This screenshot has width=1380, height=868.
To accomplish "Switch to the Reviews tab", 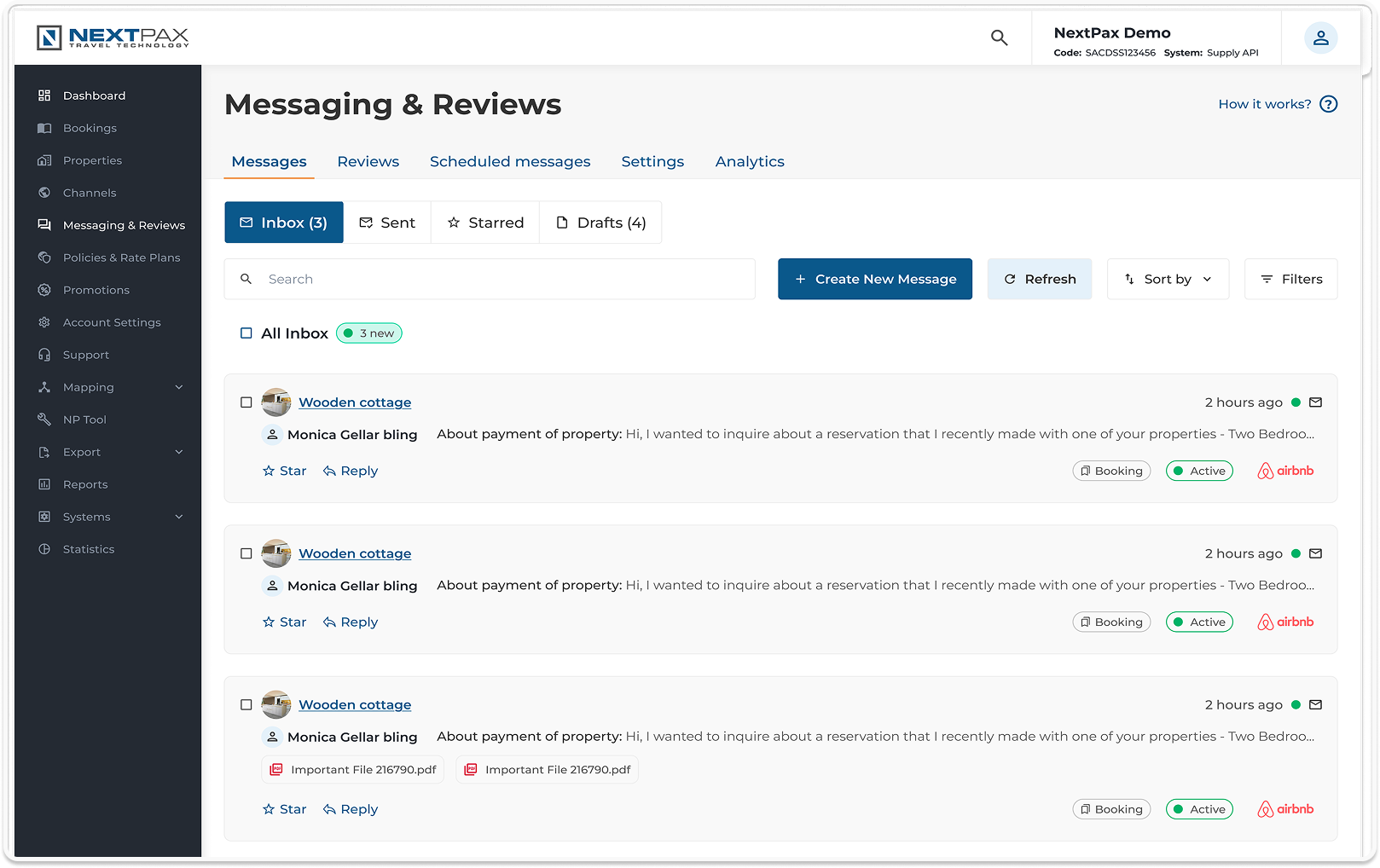I will [368, 161].
